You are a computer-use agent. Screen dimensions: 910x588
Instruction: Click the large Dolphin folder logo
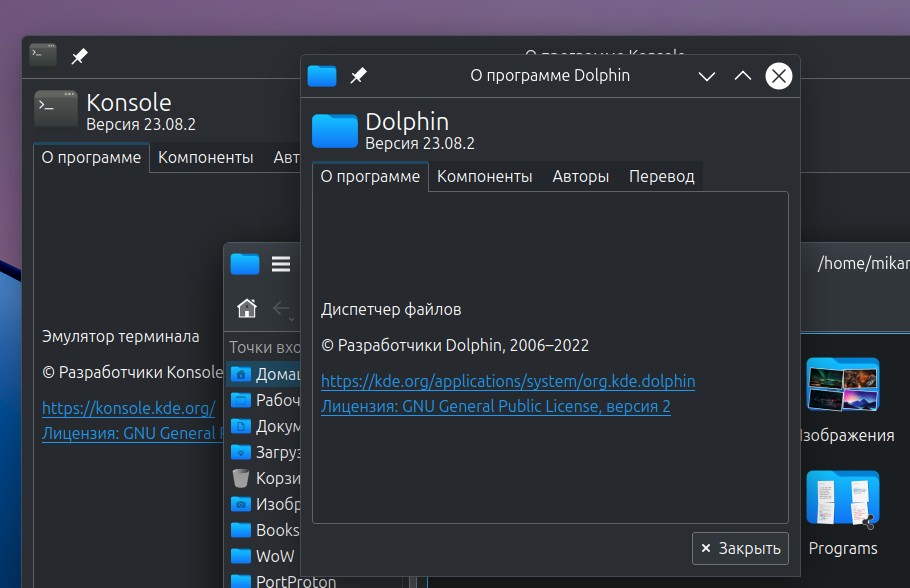pos(335,131)
